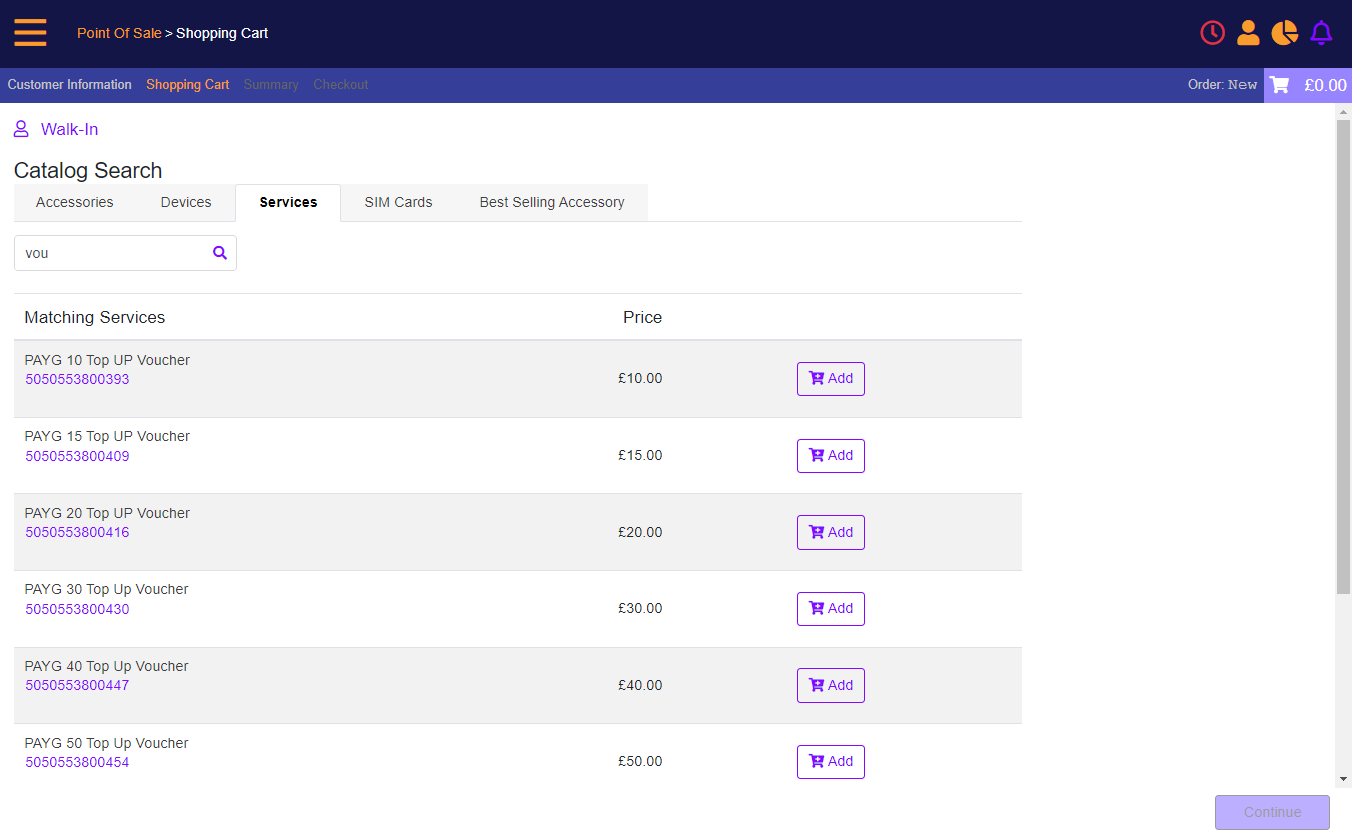Click the vertical scrollbar thumb
The height and width of the screenshot is (837, 1352).
pos(1343,356)
